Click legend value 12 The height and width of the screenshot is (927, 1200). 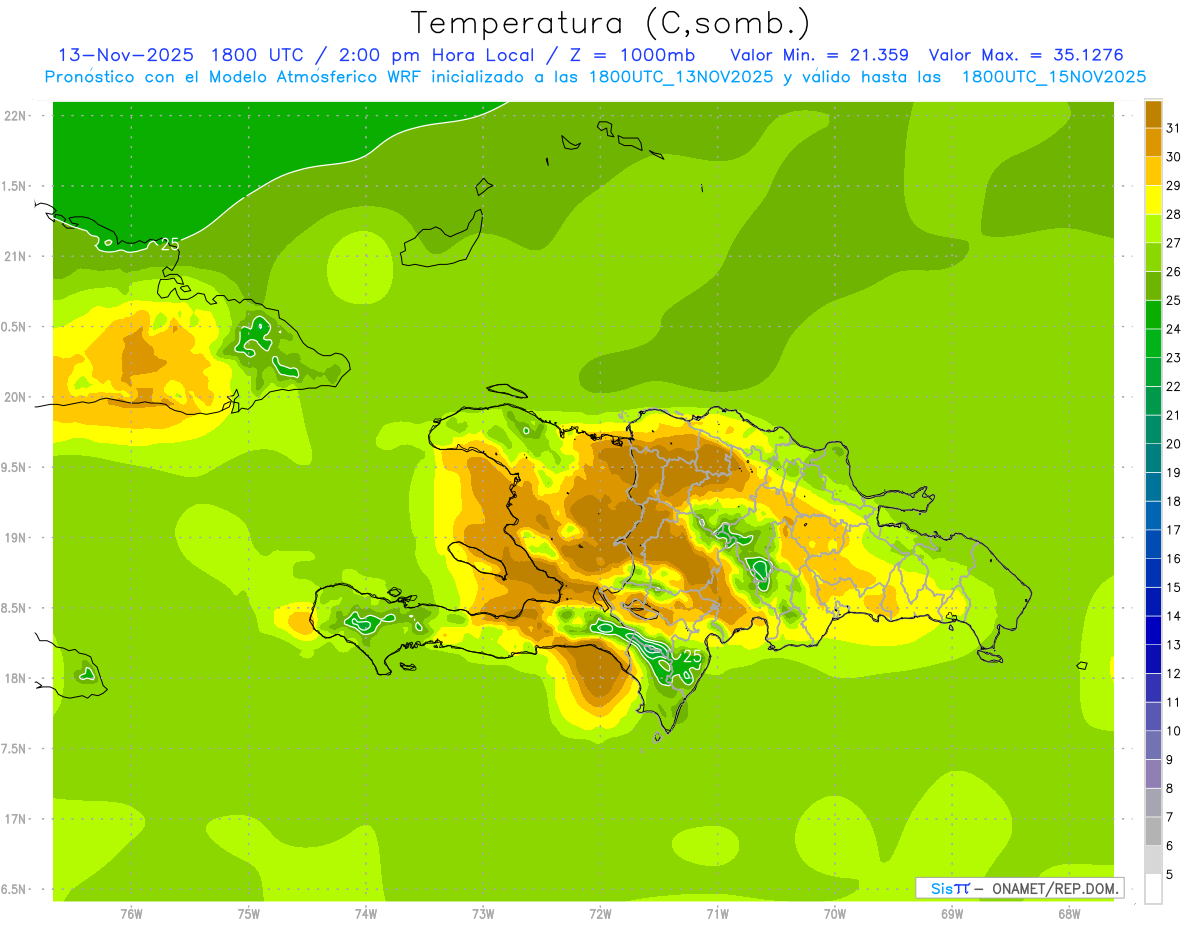[1174, 673]
